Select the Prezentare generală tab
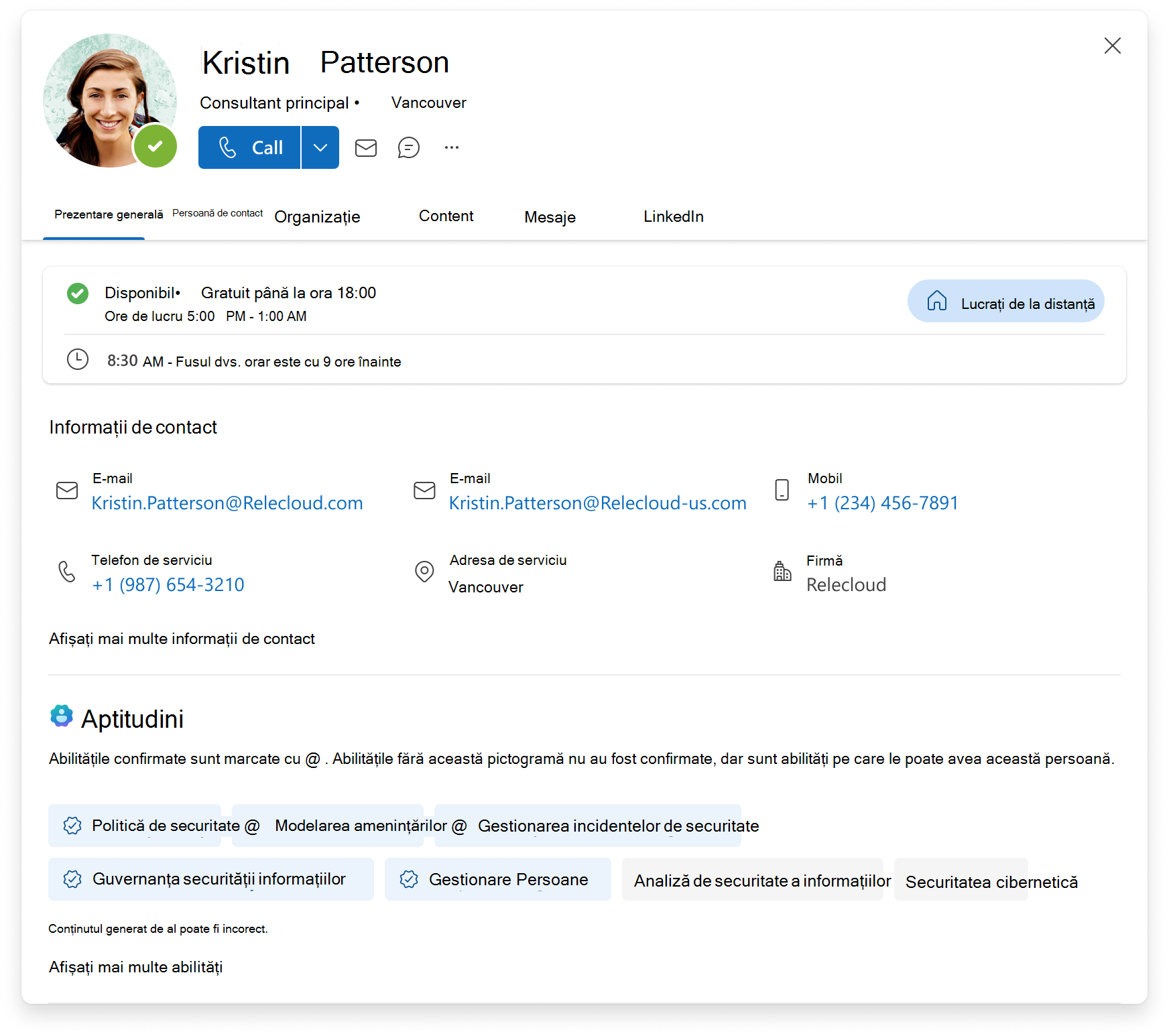Image resolution: width=1169 pixels, height=1036 pixels. [109, 214]
